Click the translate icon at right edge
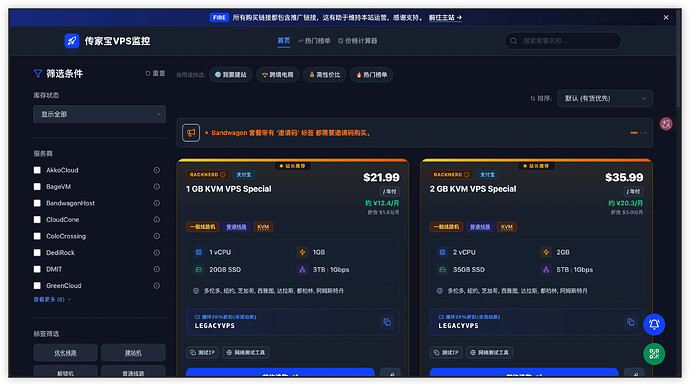Viewport: 690px width, 385px height. (666, 124)
